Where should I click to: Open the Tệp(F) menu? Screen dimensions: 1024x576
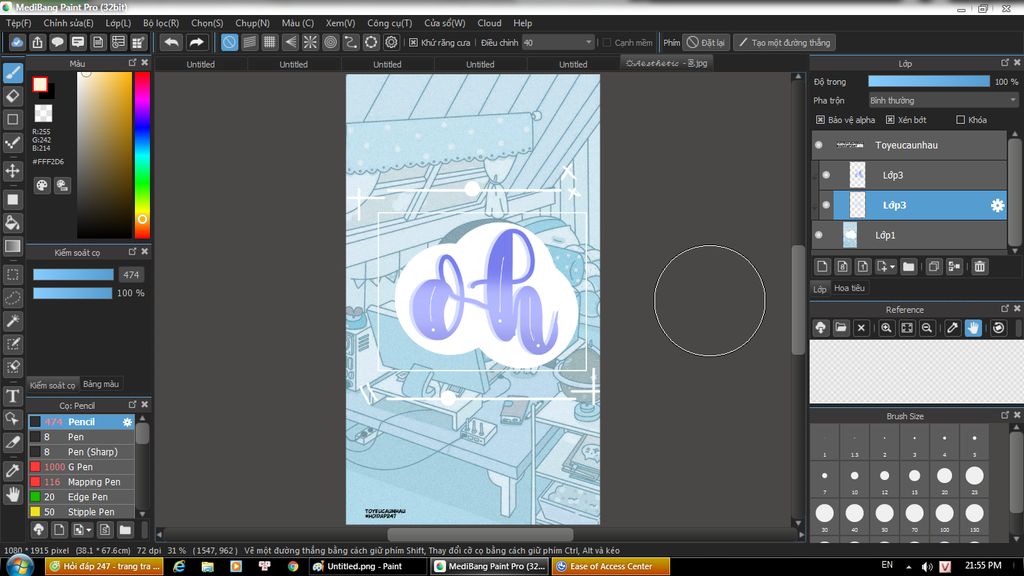19,23
